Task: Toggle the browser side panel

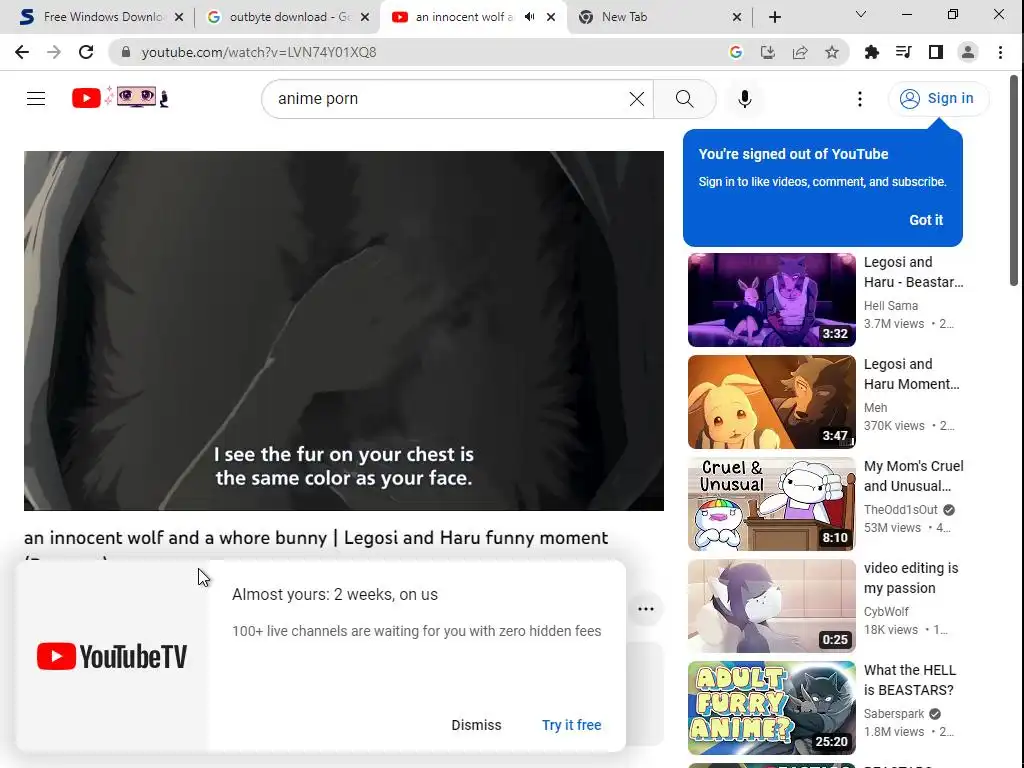Action: tap(935, 52)
